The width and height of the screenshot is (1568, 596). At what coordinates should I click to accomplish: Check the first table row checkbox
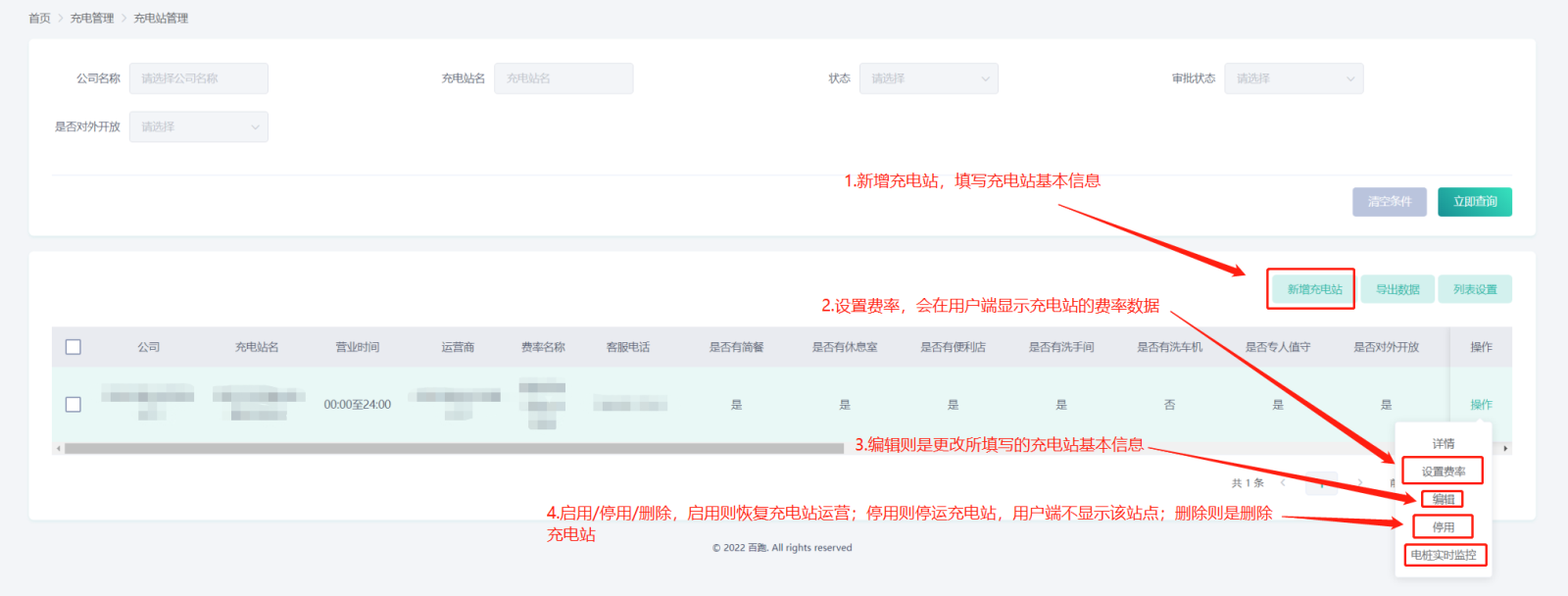click(x=73, y=404)
